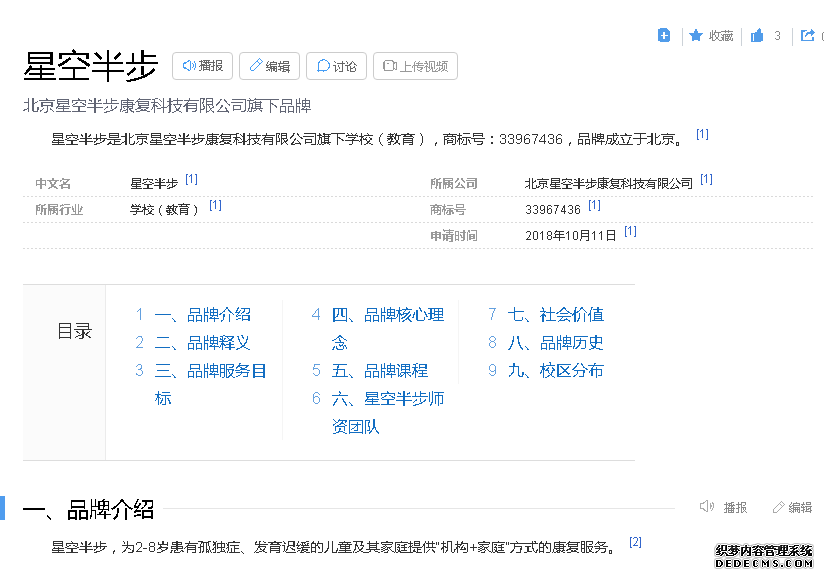Go to 三、品牌服务目标 in the contents
Image resolution: width=824 pixels, height=578 pixels.
coord(210,385)
